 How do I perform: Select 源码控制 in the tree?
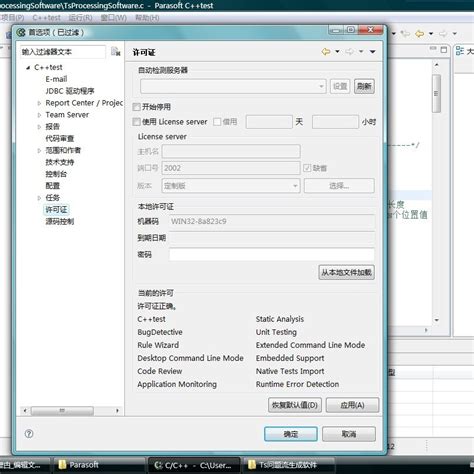[60, 222]
